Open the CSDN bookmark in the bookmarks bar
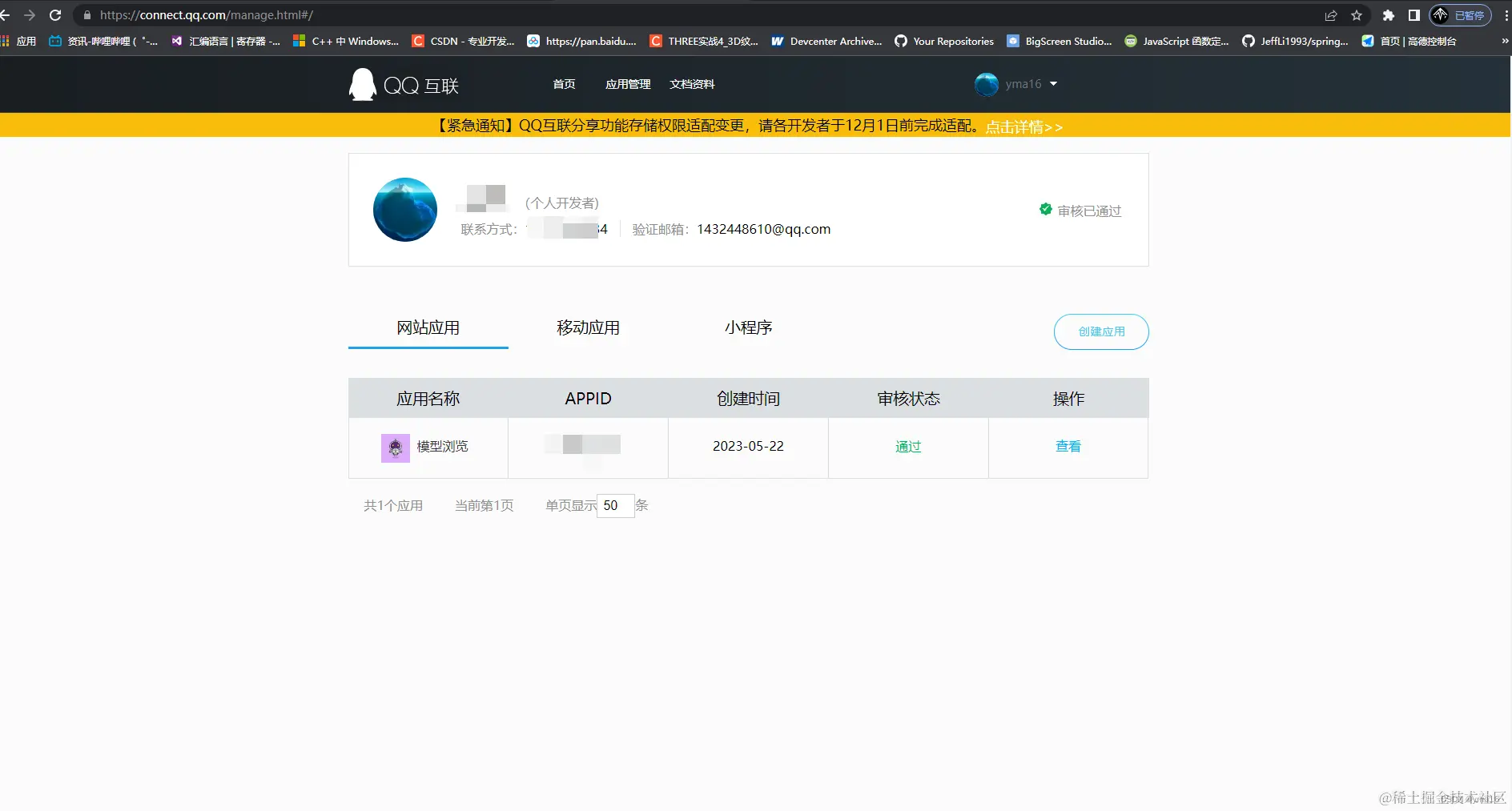Viewport: 1512px width, 811px height. coord(463,41)
